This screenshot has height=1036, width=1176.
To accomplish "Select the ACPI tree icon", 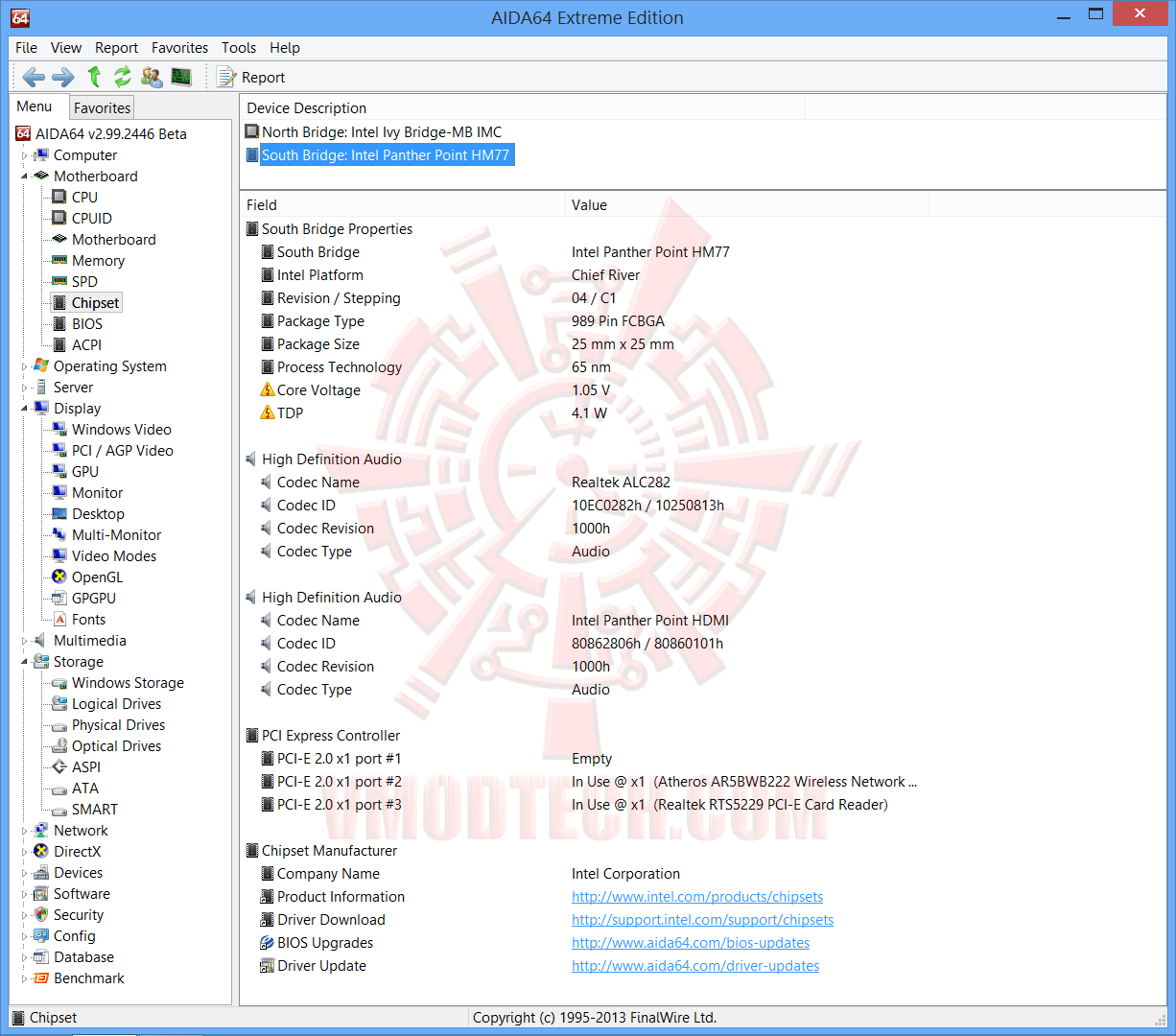I will pyautogui.click(x=59, y=344).
